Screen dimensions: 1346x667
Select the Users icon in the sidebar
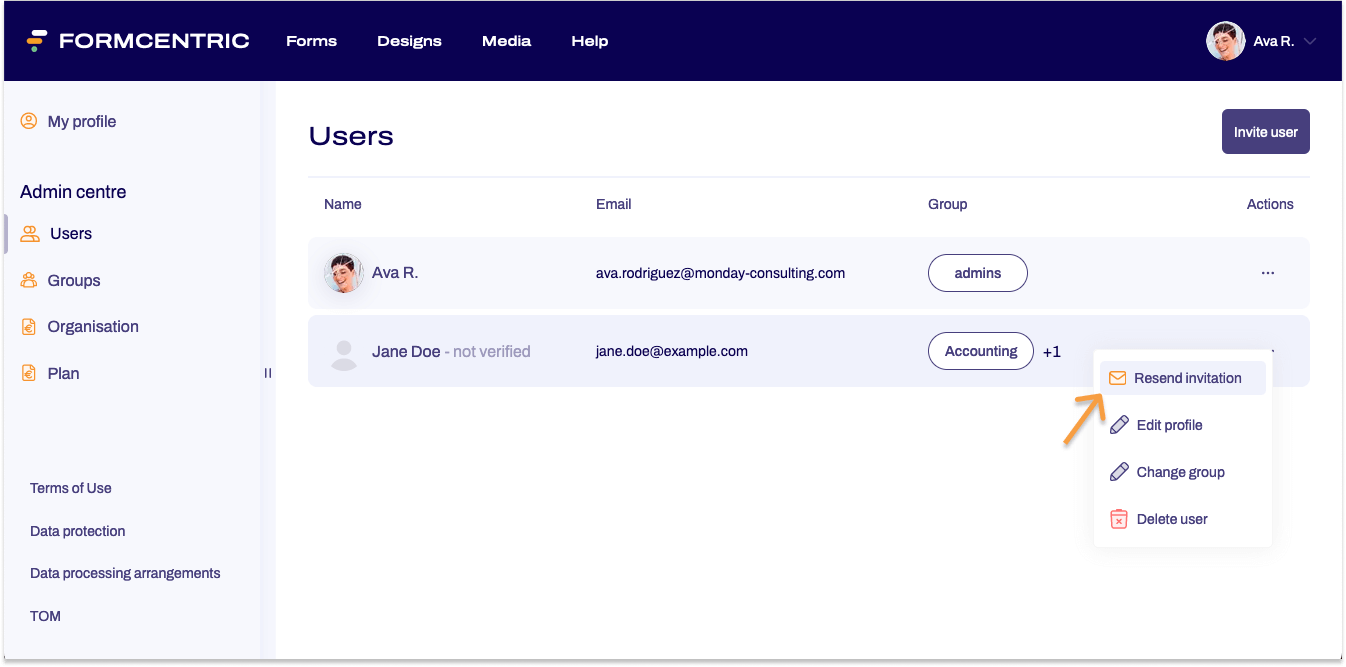coord(28,233)
